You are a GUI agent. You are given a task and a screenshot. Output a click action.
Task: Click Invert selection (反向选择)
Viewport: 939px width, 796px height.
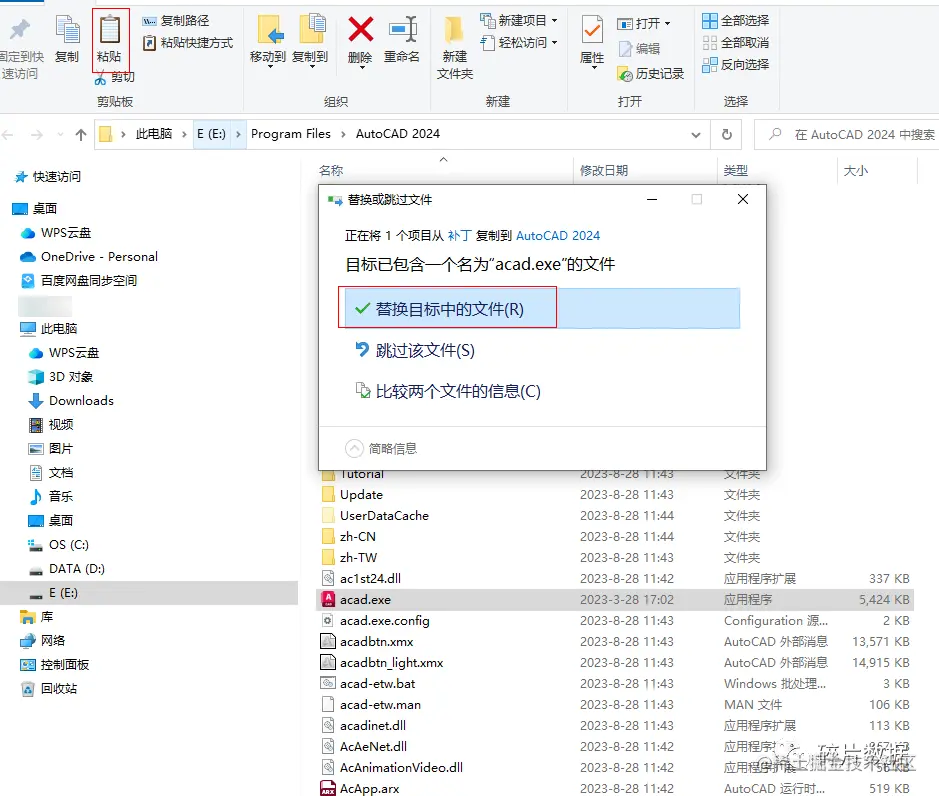point(736,64)
